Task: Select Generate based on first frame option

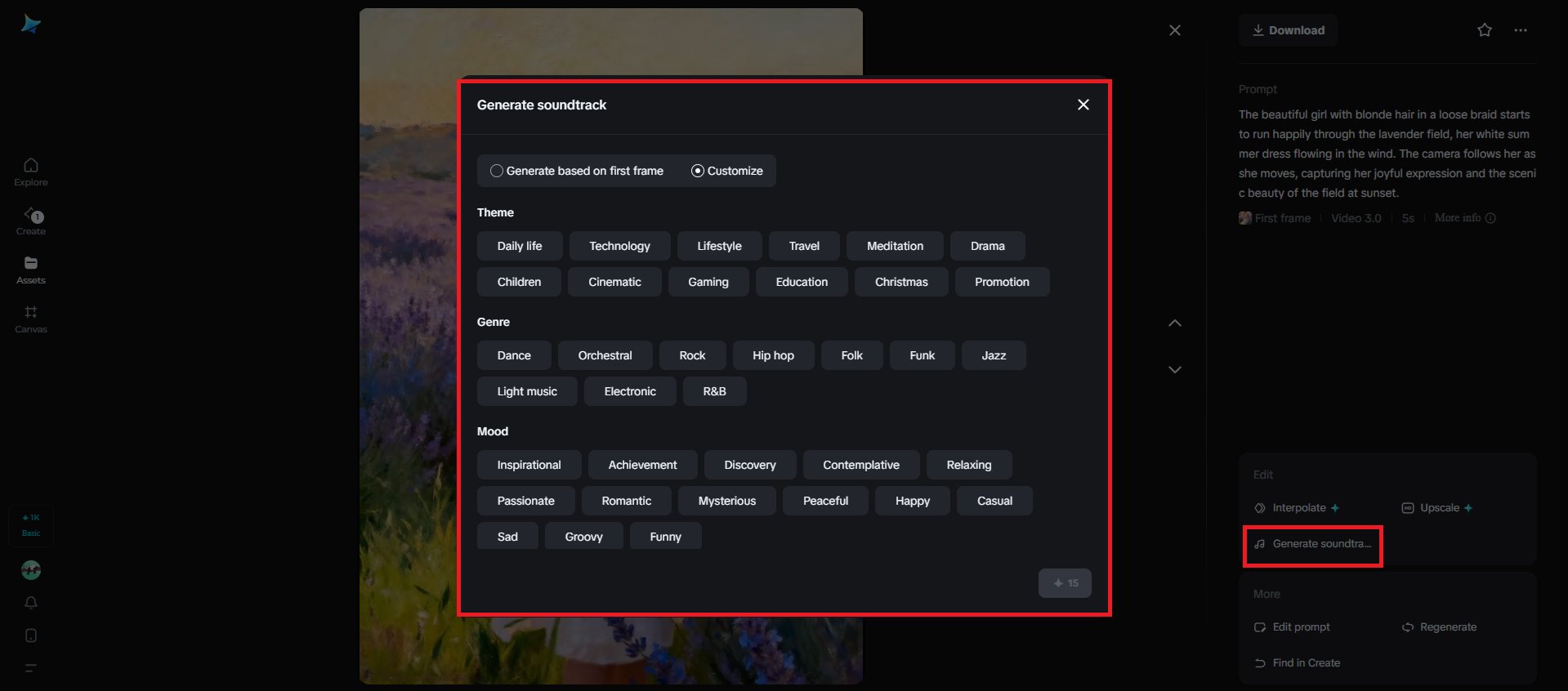Action: pyautogui.click(x=577, y=171)
